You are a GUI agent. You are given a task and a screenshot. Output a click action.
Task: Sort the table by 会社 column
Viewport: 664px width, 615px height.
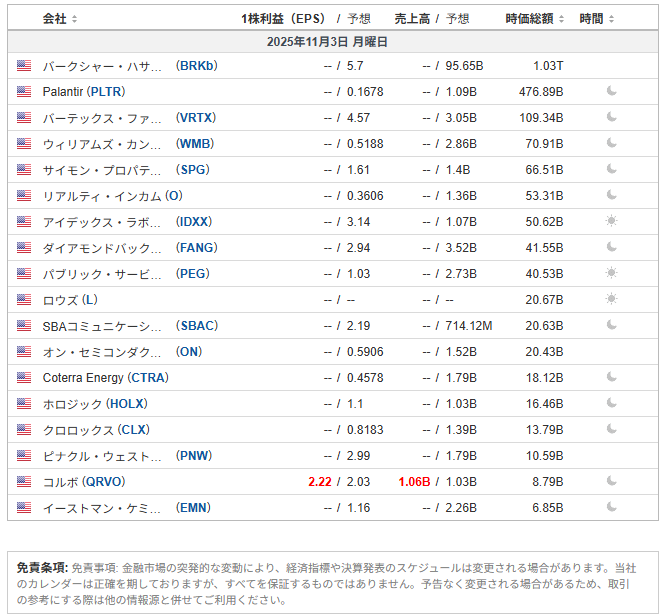click(x=59, y=19)
